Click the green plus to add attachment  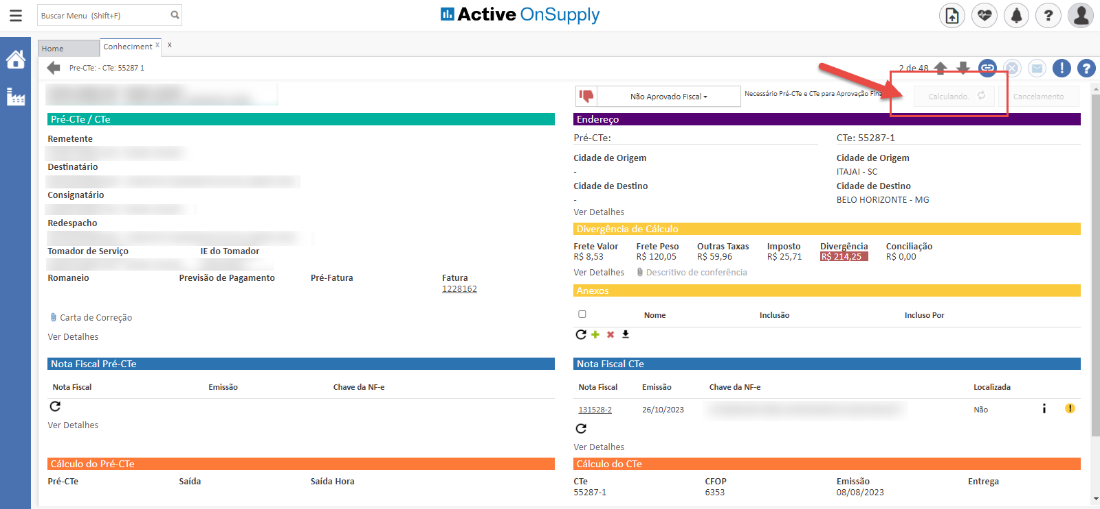595,334
